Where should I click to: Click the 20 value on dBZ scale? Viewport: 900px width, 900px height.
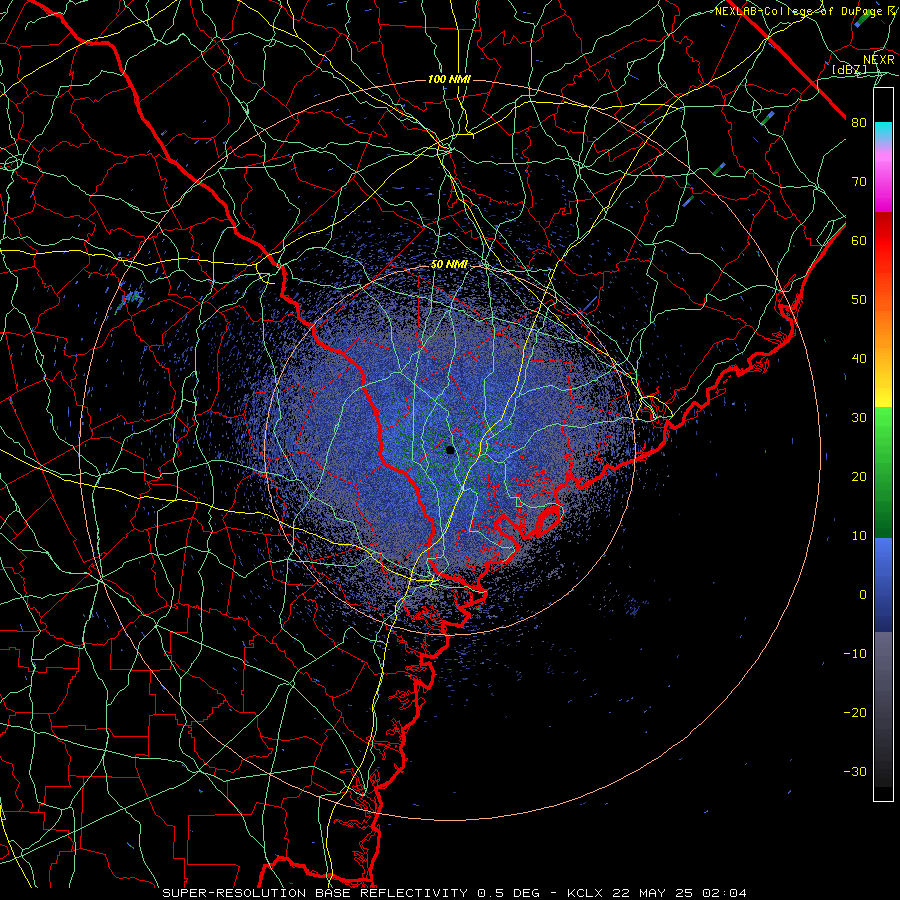point(859,477)
